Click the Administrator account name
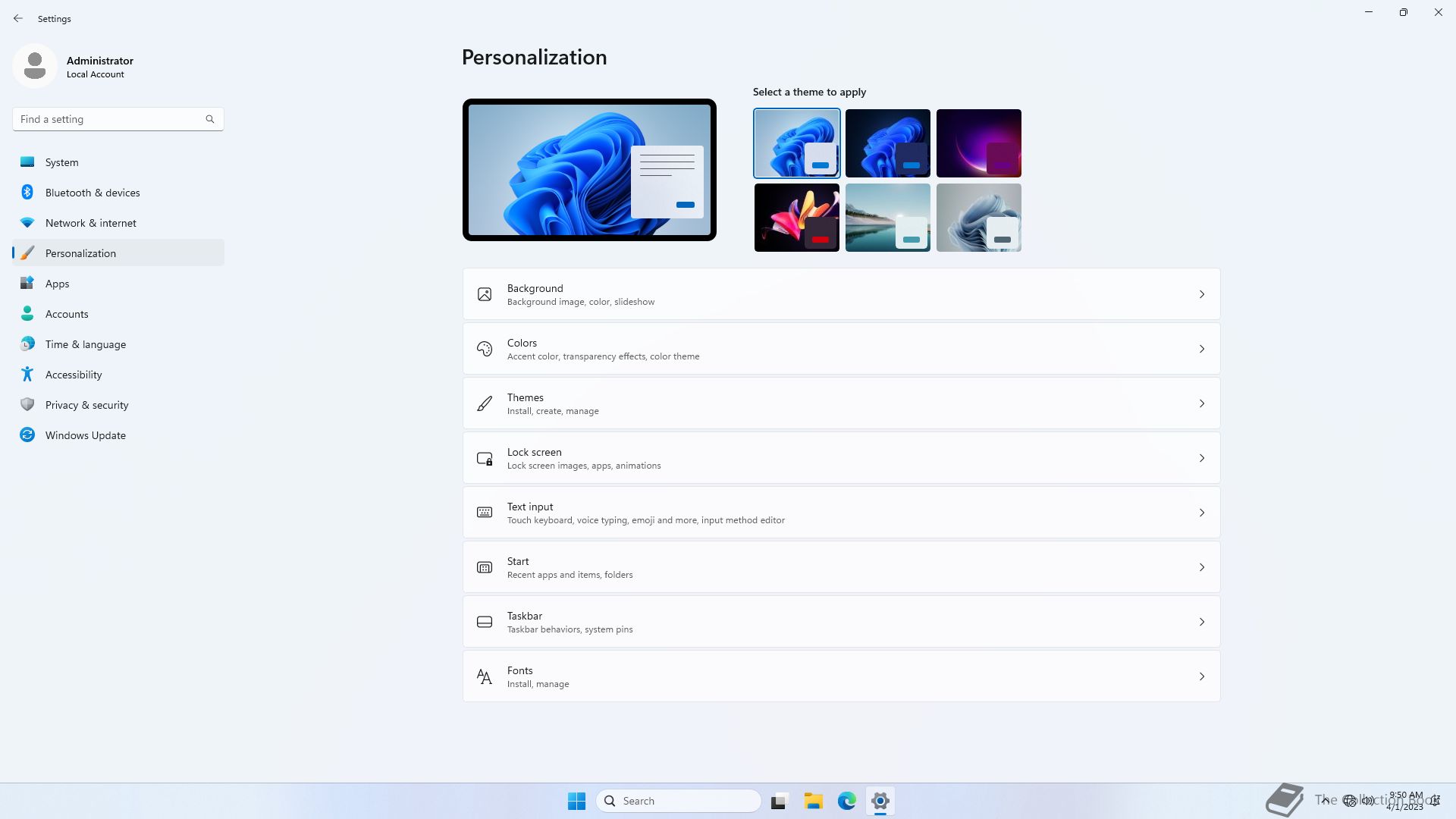This screenshot has height=819, width=1456. [x=100, y=61]
